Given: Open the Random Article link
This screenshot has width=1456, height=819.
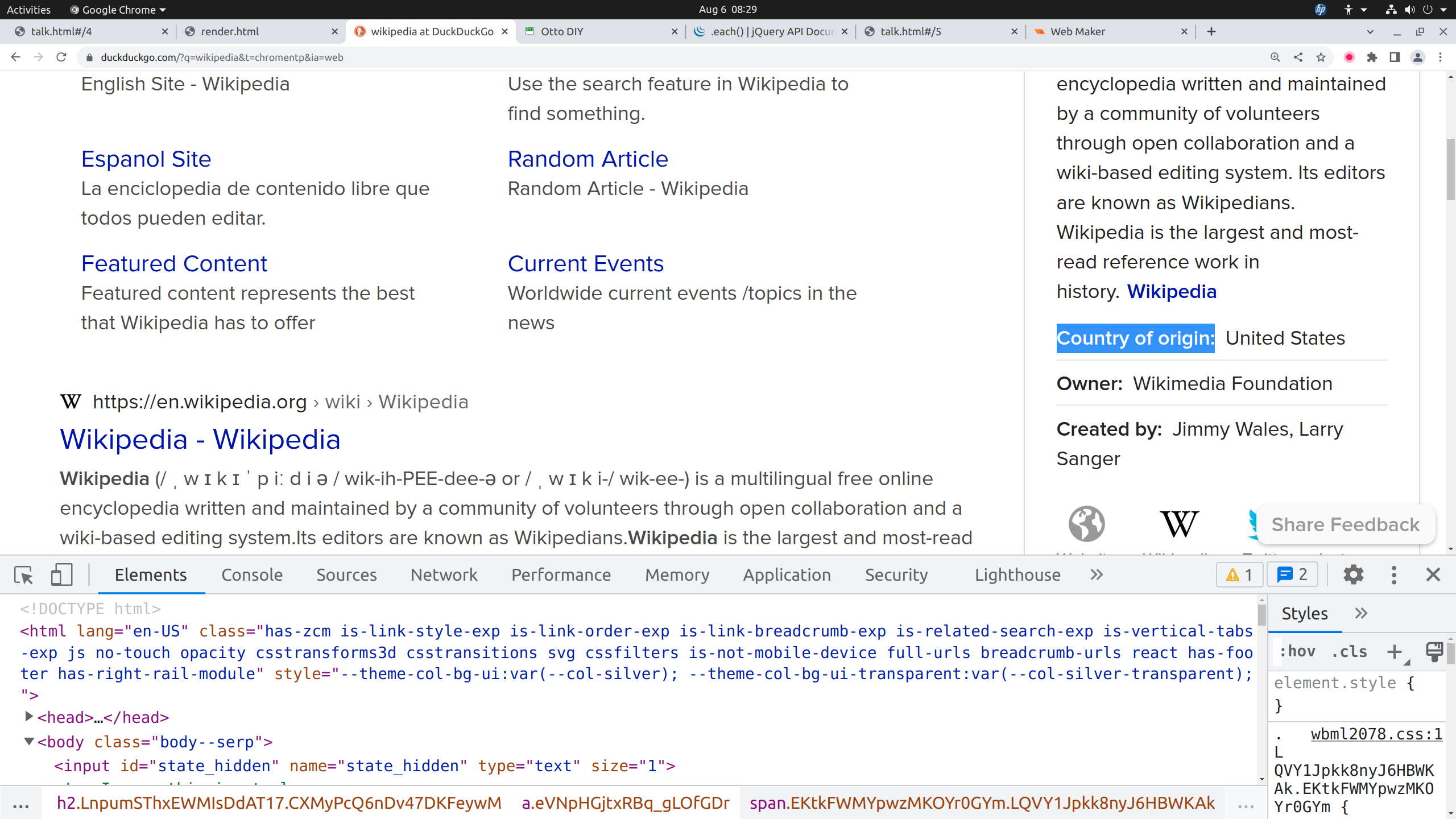Looking at the screenshot, I should 588,159.
